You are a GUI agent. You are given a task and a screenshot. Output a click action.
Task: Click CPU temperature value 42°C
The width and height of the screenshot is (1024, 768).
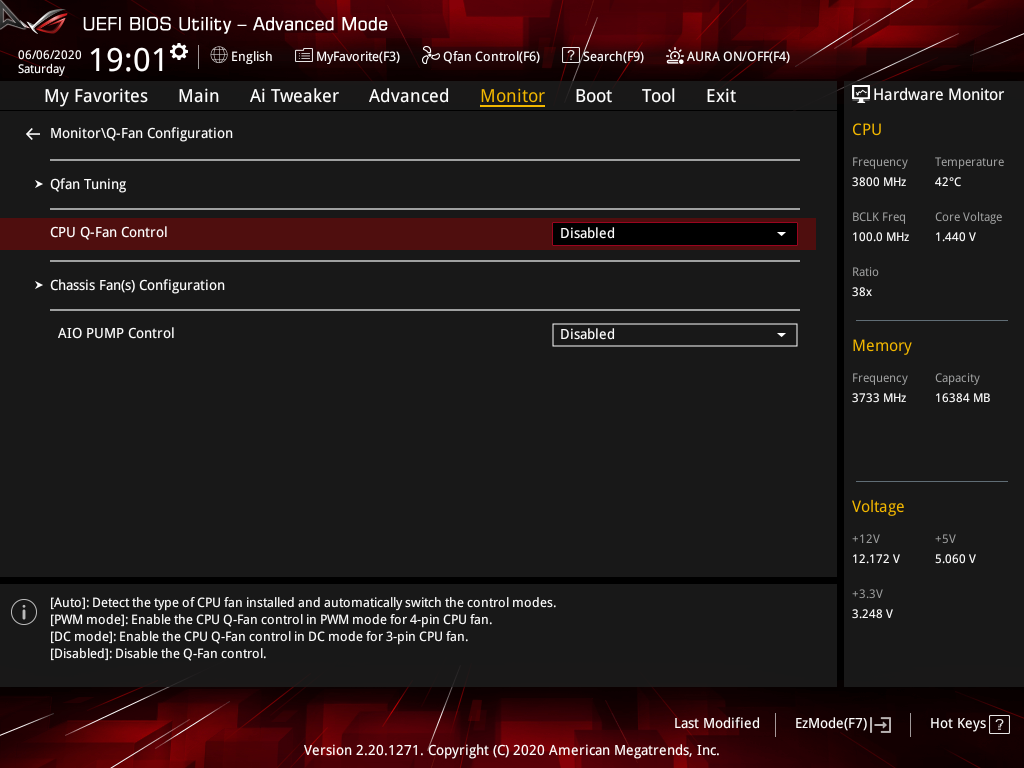click(x=948, y=182)
